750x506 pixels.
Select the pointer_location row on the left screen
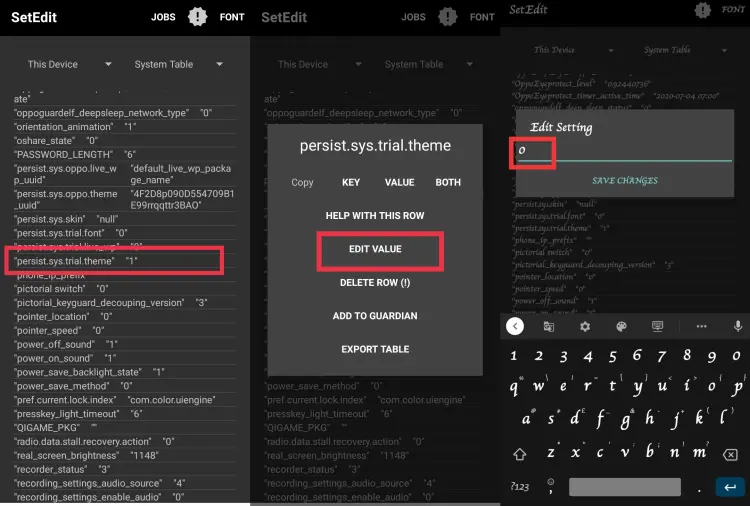pyautogui.click(x=124, y=317)
